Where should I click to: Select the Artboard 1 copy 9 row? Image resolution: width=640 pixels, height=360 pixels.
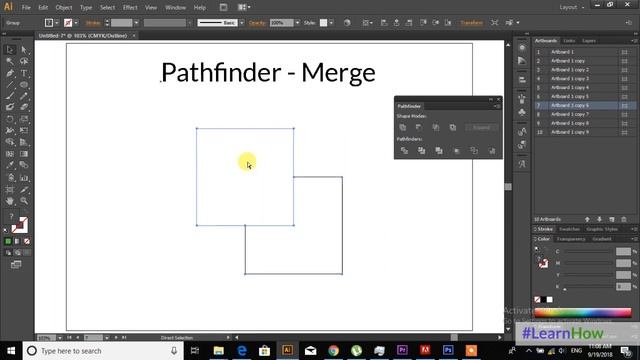(x=585, y=132)
